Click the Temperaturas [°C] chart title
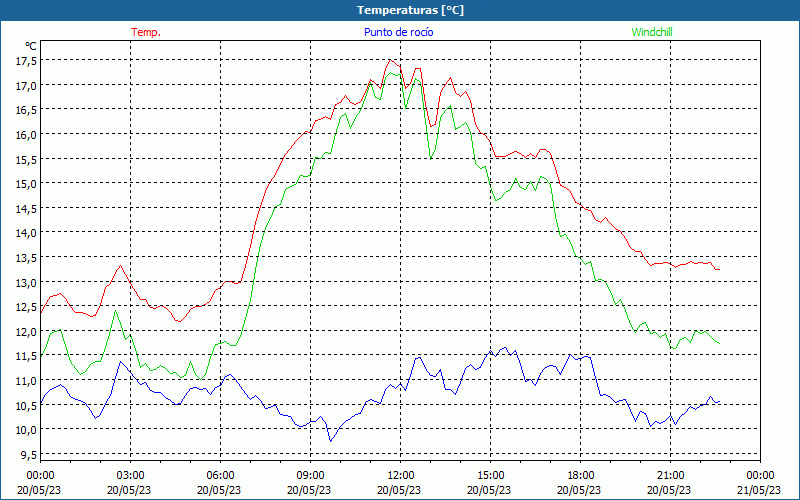This screenshot has width=800, height=500. pyautogui.click(x=410, y=10)
